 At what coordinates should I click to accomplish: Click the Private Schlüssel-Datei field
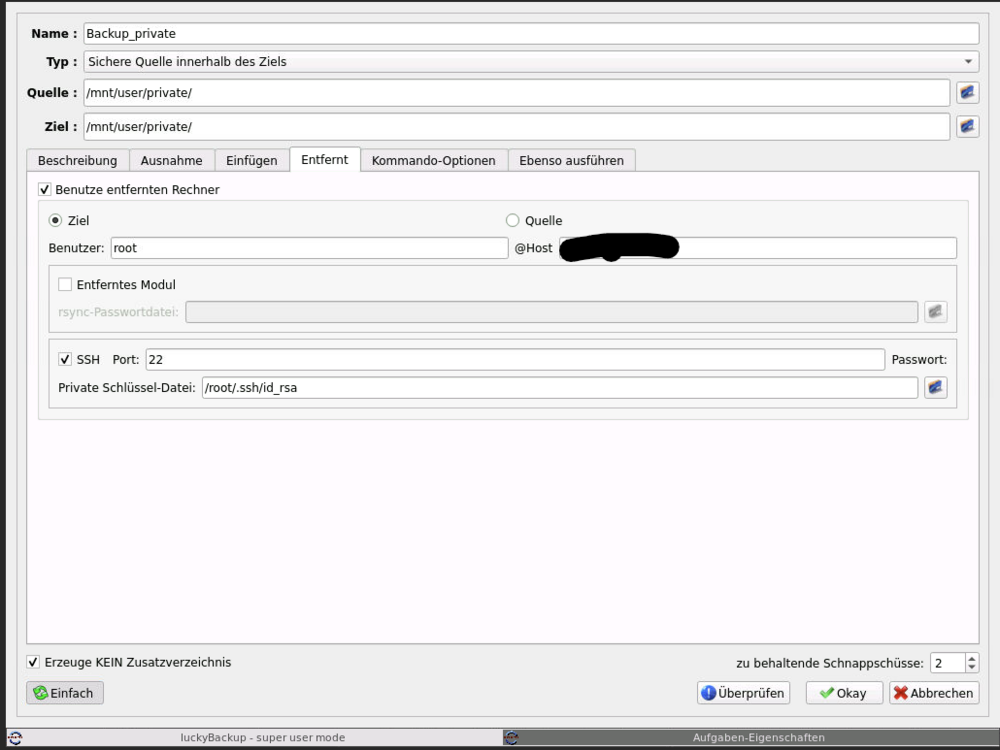point(560,387)
